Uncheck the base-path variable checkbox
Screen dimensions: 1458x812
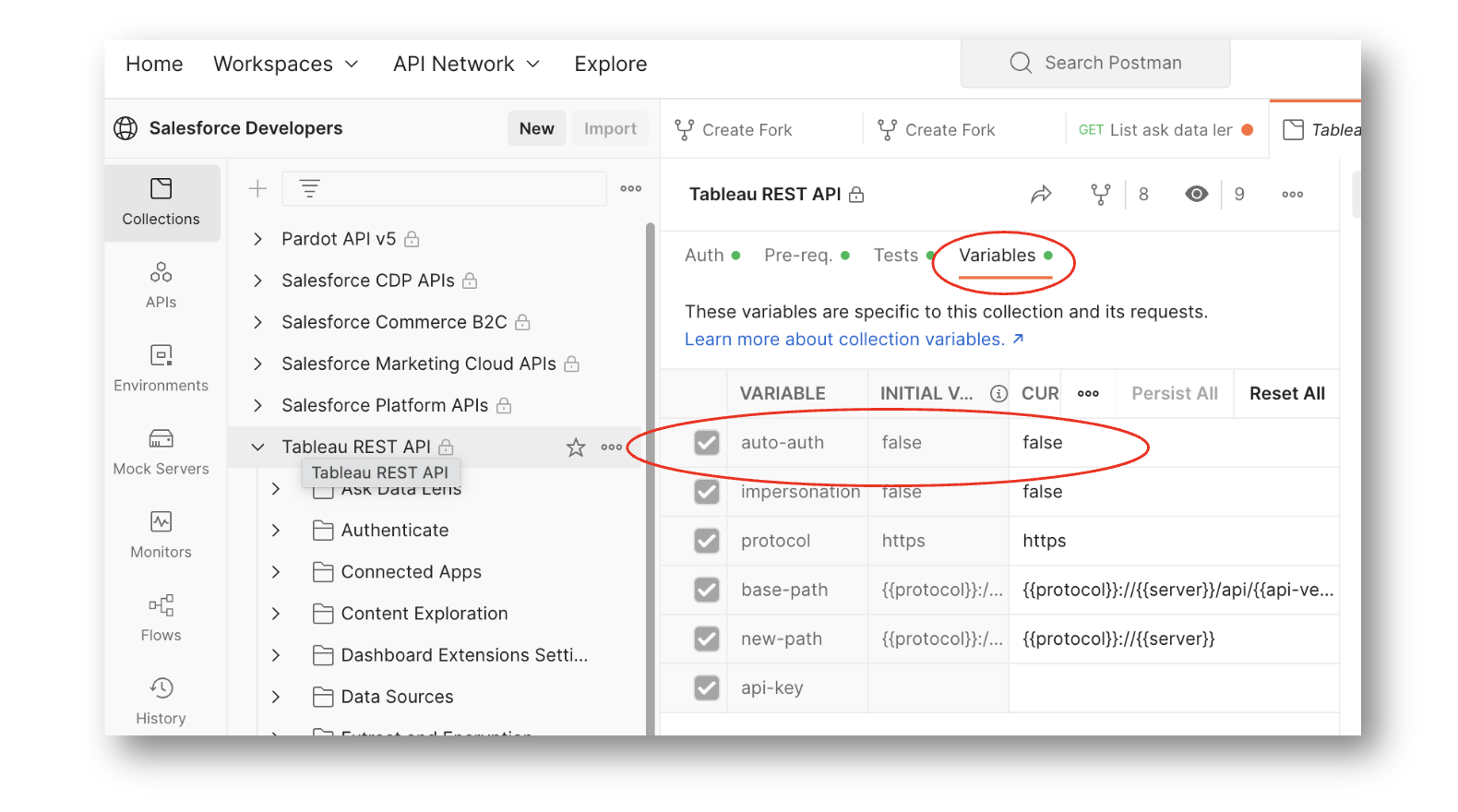point(707,590)
